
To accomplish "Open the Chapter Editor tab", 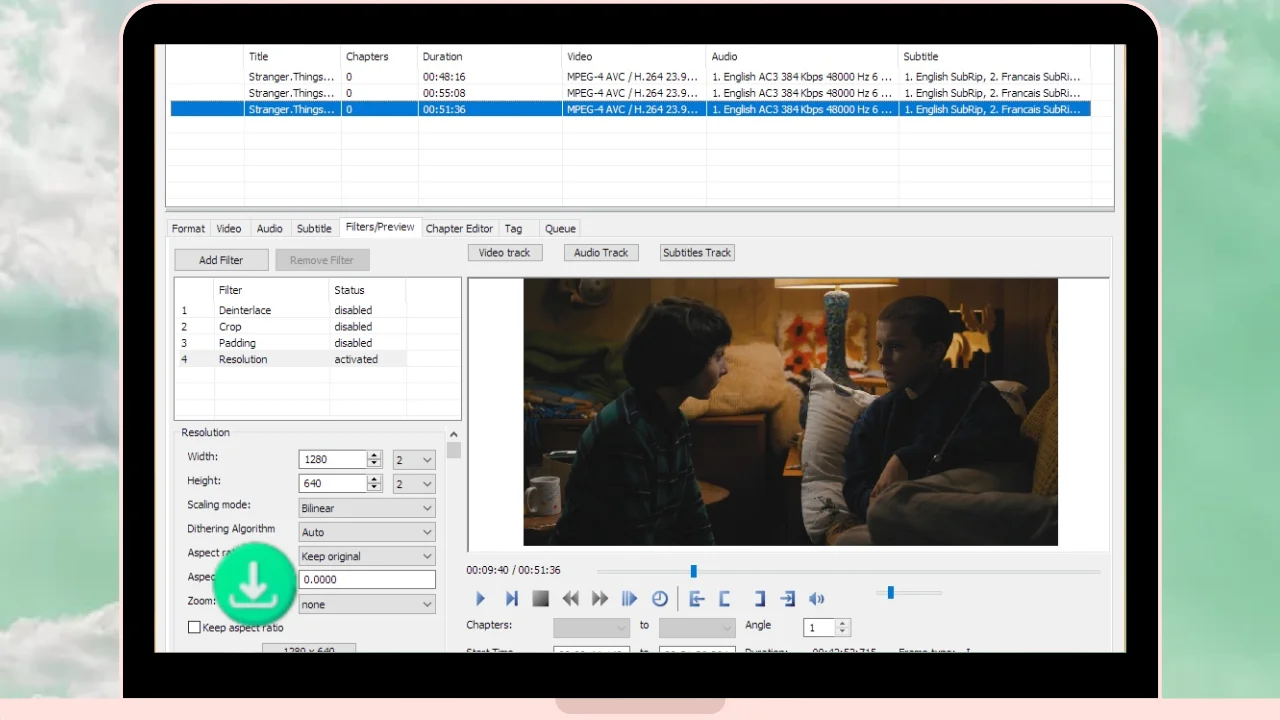I will pyautogui.click(x=459, y=228).
